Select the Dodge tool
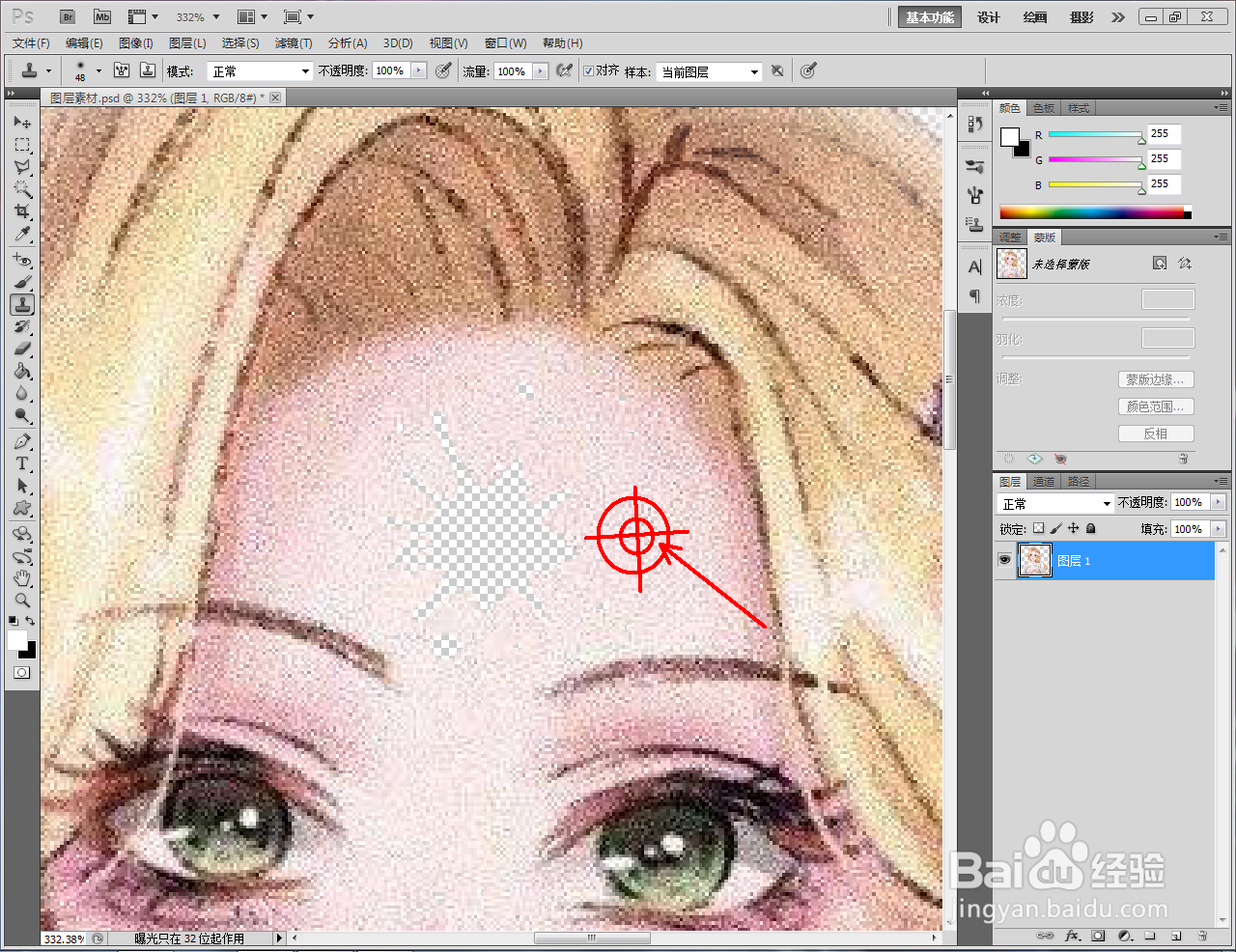 (22, 416)
